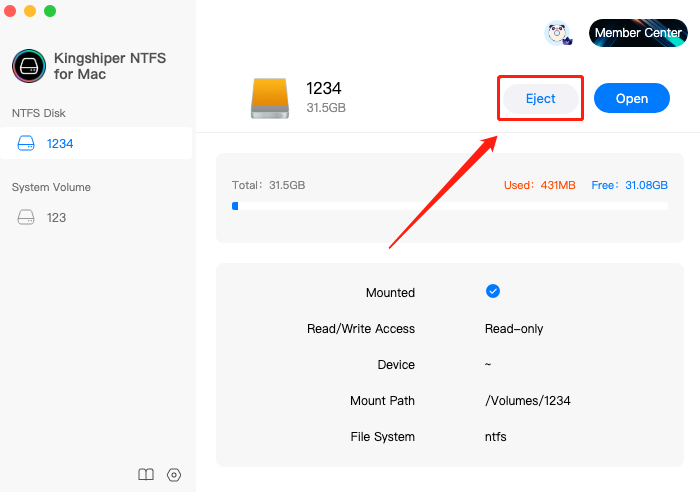Eject the 1234 disk
Screen dimensions: 700x492
point(541,98)
